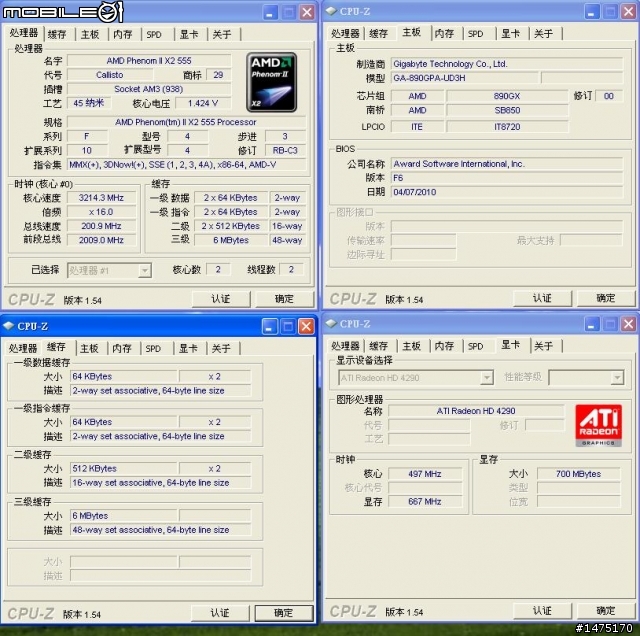Switch to 缓存 tab in processor window
Screen dimensions: 640x636
(x=57, y=34)
